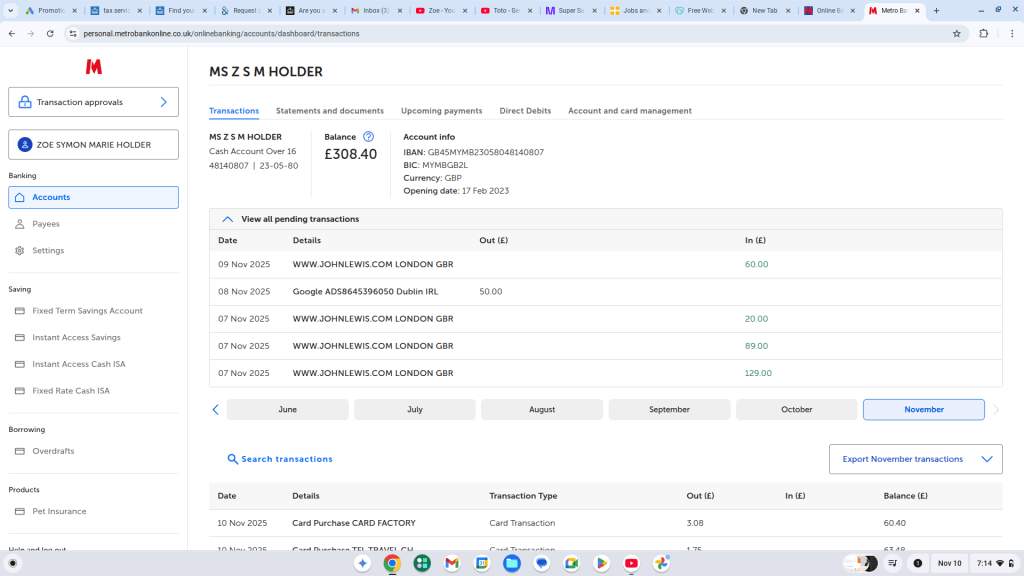
Task: Open Zoe Symon Marie Holder profile button
Action: pyautogui.click(x=93, y=145)
